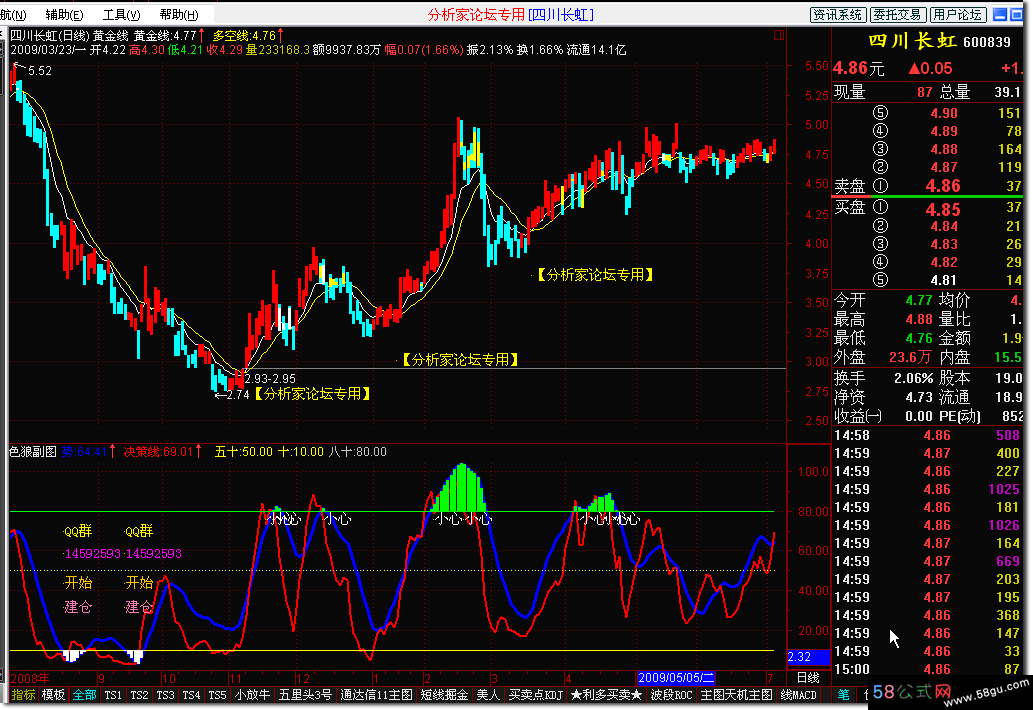Switch to the TS4 tab
This screenshot has height=710, width=1033.
(191, 695)
